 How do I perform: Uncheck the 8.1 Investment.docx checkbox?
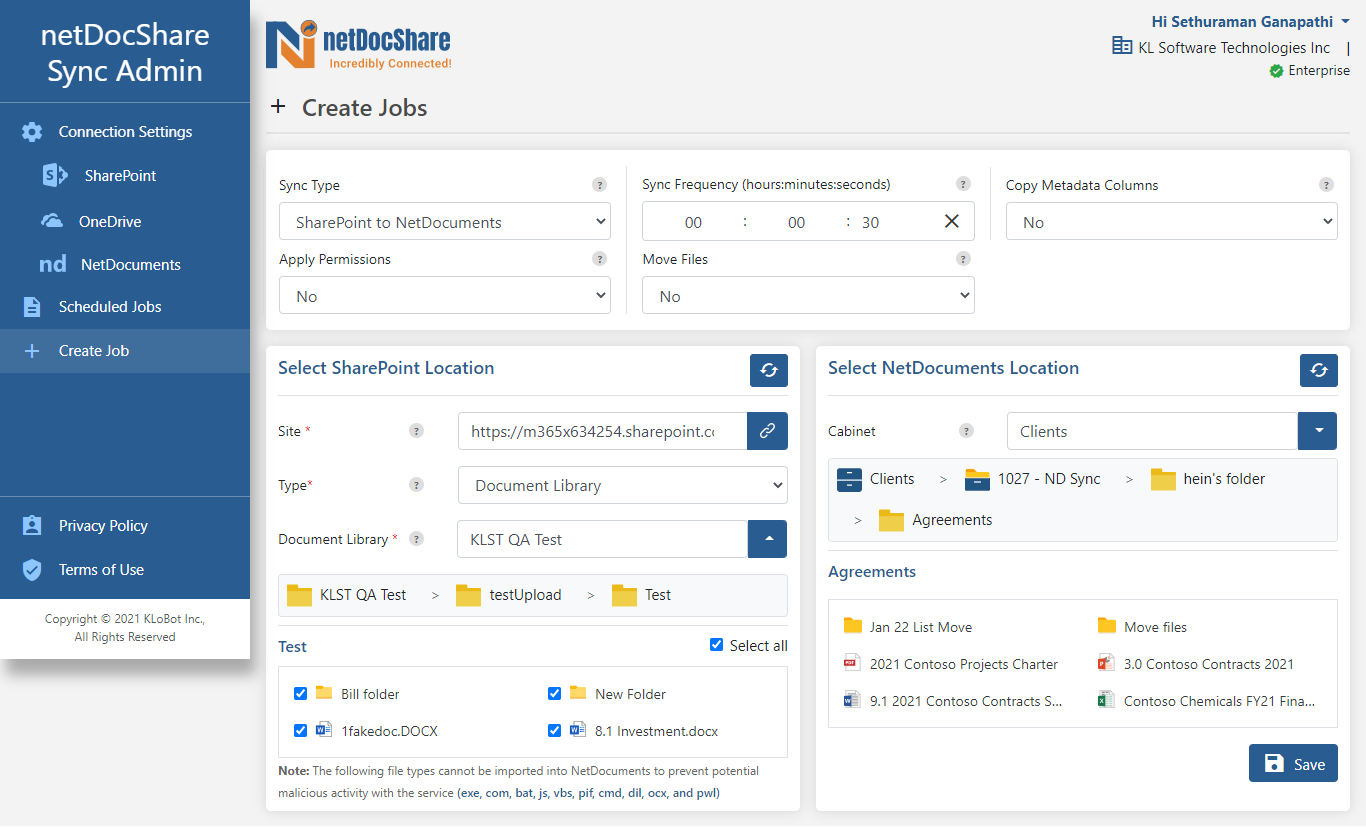click(x=554, y=730)
